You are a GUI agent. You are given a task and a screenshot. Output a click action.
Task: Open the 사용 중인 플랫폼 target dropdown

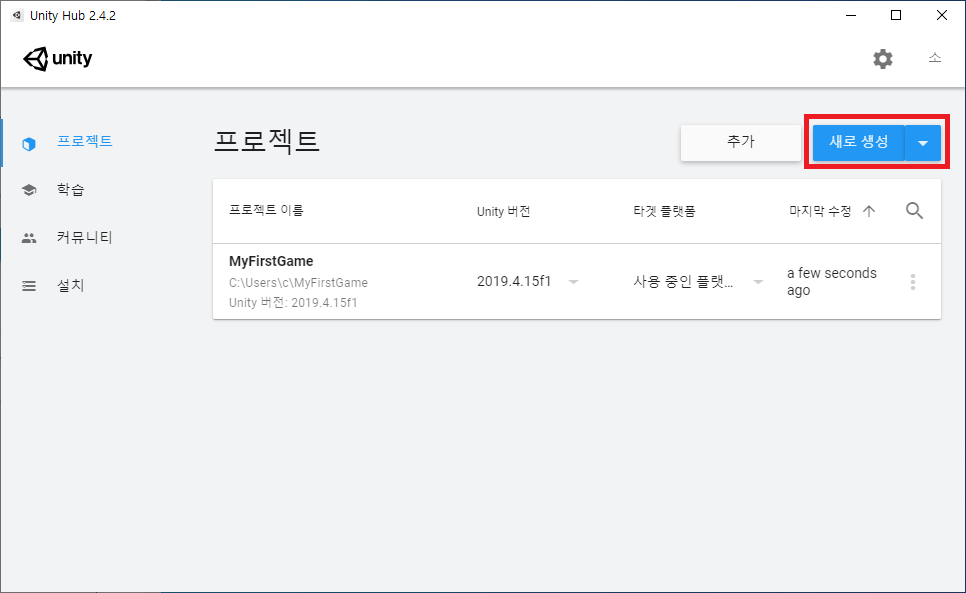(x=699, y=281)
